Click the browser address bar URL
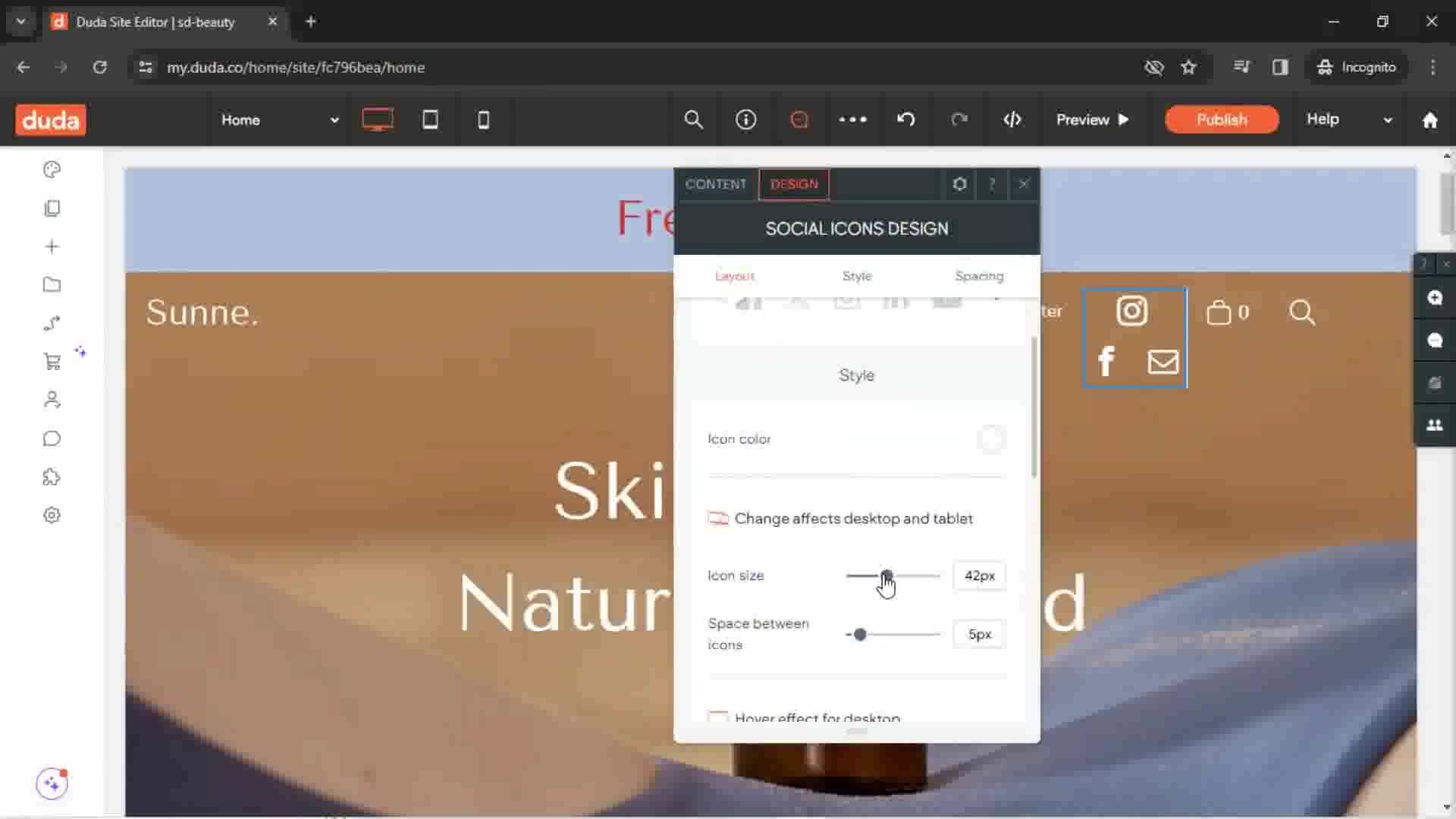Image resolution: width=1456 pixels, height=819 pixels. click(296, 67)
